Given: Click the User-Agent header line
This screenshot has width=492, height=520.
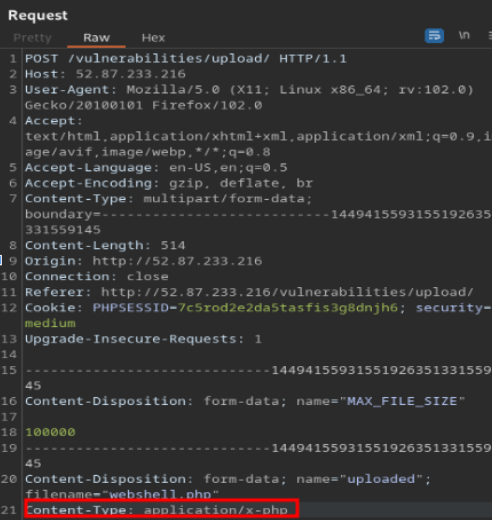Looking at the screenshot, I should [x=249, y=90].
